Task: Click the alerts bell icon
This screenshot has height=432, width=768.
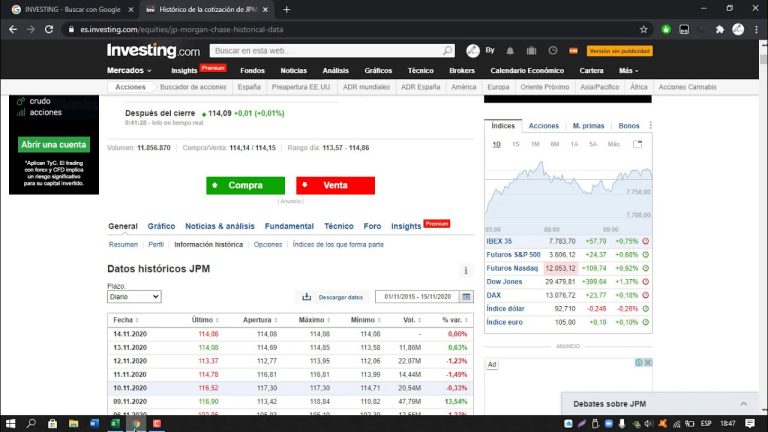Action: coord(510,50)
